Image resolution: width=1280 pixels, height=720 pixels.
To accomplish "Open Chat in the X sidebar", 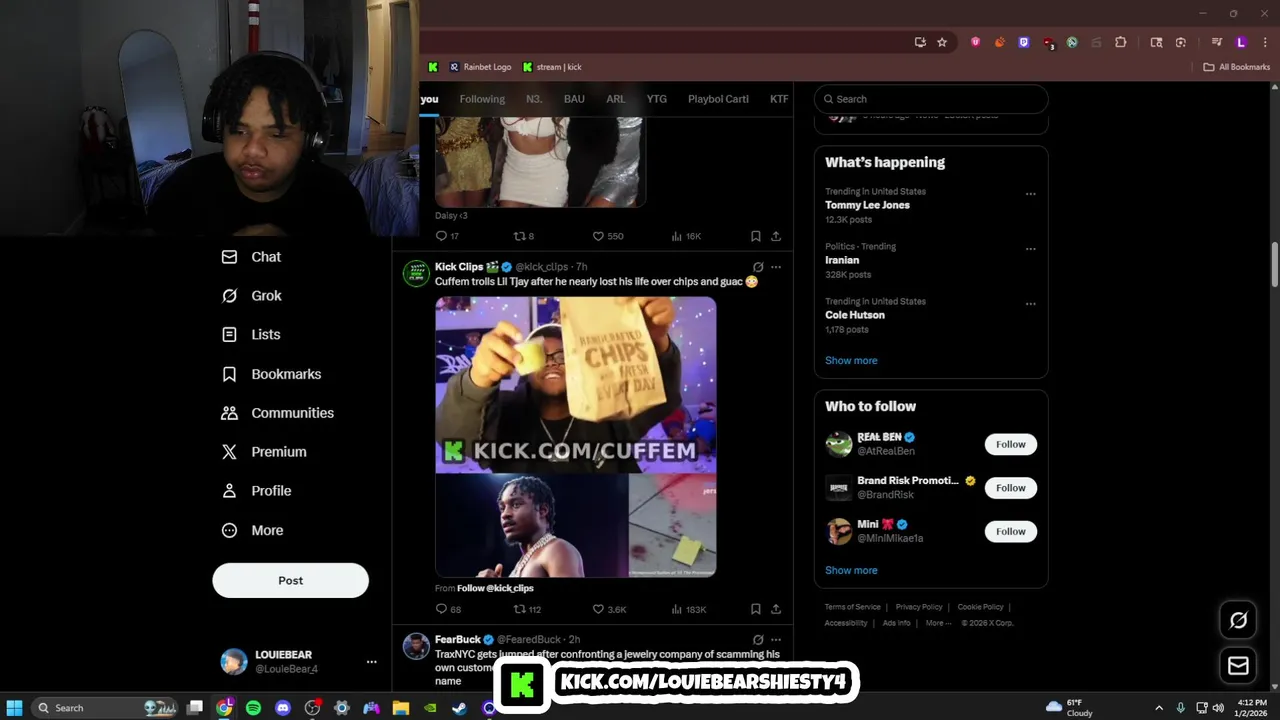I will 251,257.
